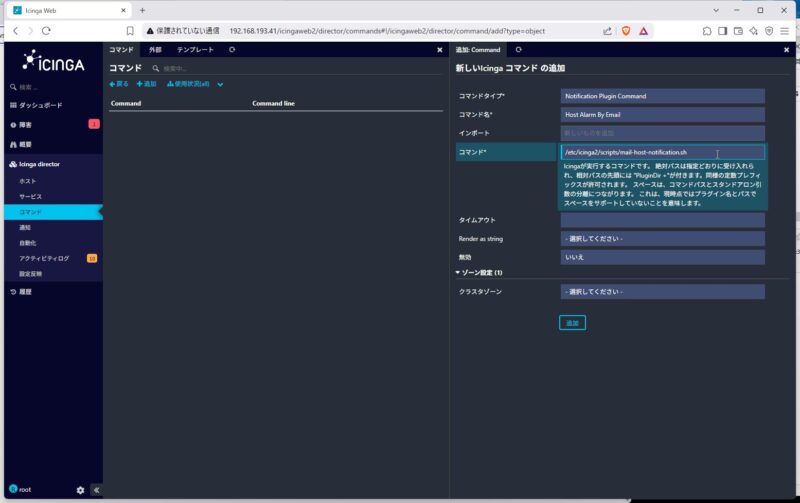This screenshot has width=800, height=503.
Task: Switch to the 外部 tab
Action: (x=155, y=50)
